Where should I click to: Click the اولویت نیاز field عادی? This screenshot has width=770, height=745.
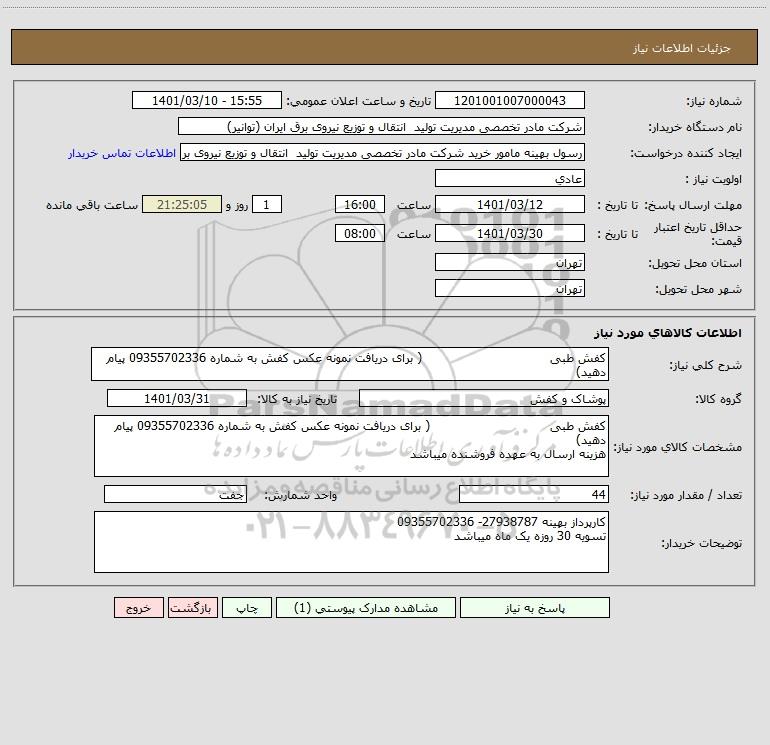click(510, 178)
